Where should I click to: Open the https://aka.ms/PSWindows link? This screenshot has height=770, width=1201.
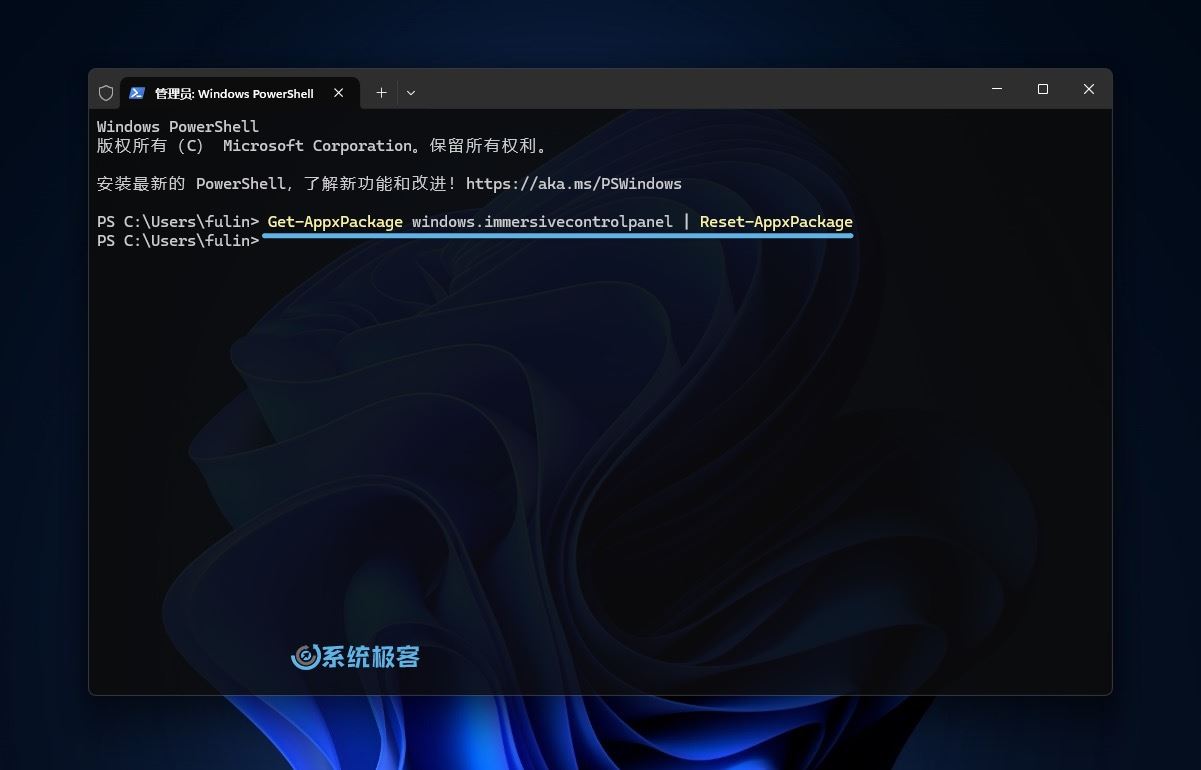573,184
